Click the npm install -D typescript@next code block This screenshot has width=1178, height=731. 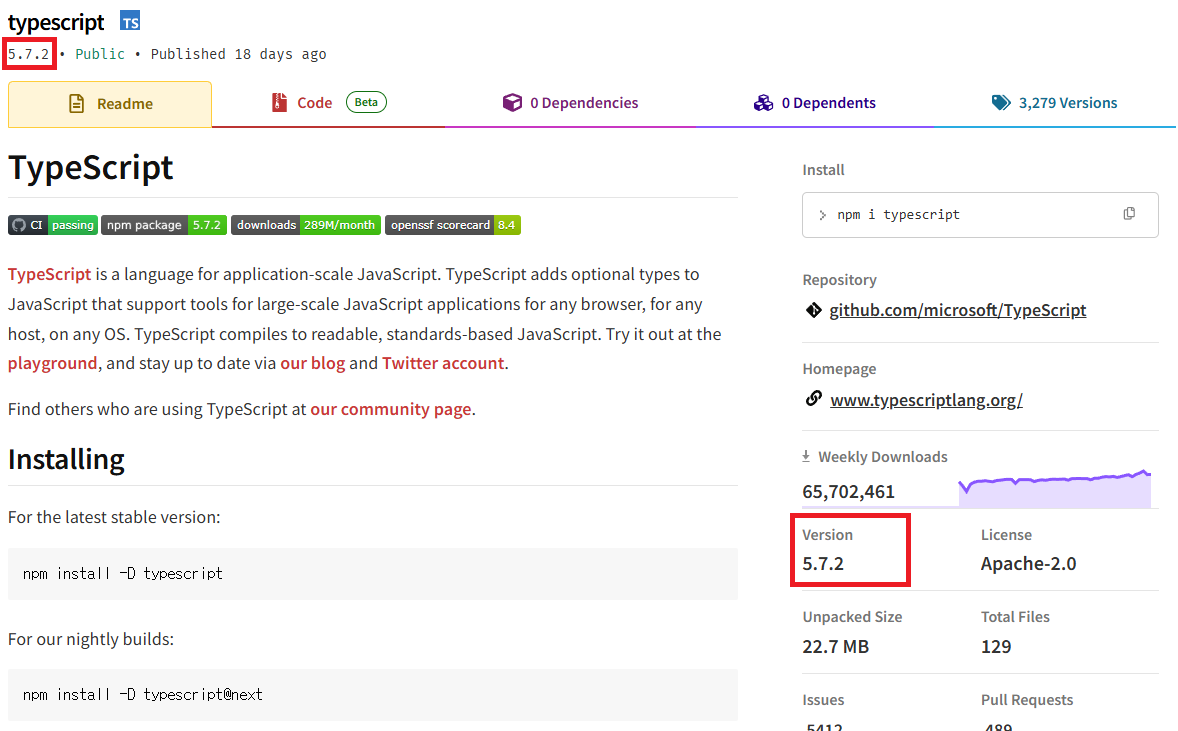click(373, 695)
